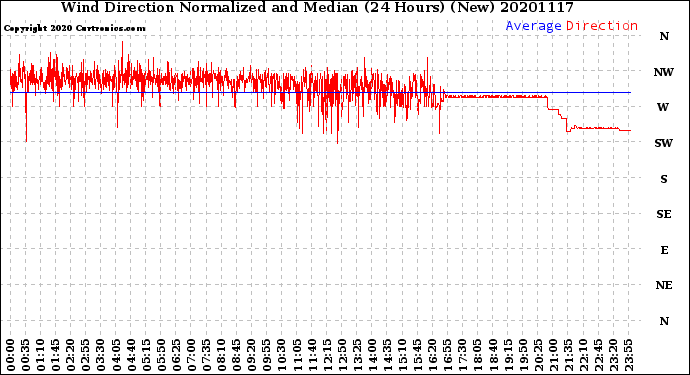Click the bottom 'N' axis label
The width and height of the screenshot is (690, 375).
coord(664,321)
